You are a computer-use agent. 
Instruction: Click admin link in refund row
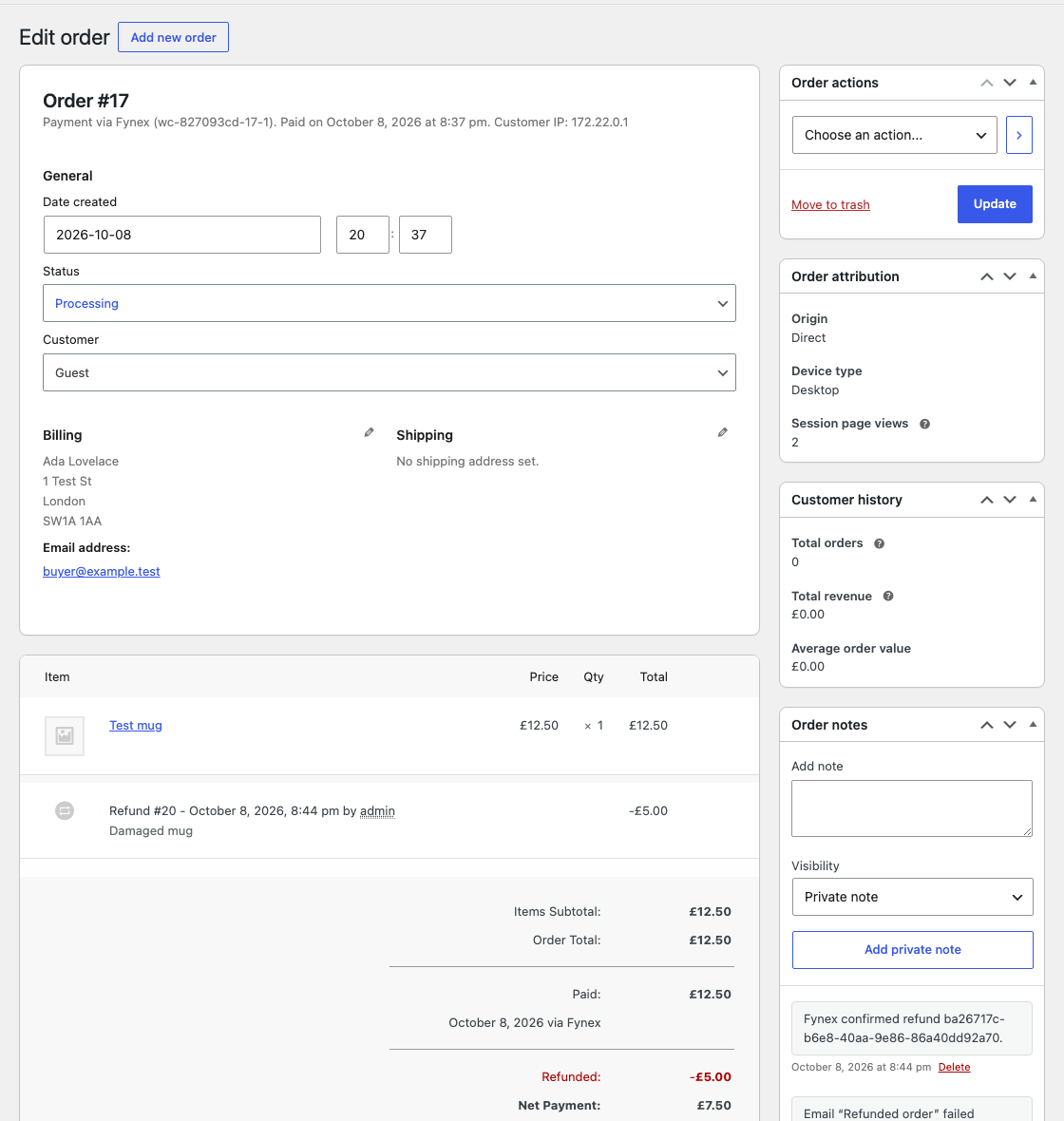point(377,810)
